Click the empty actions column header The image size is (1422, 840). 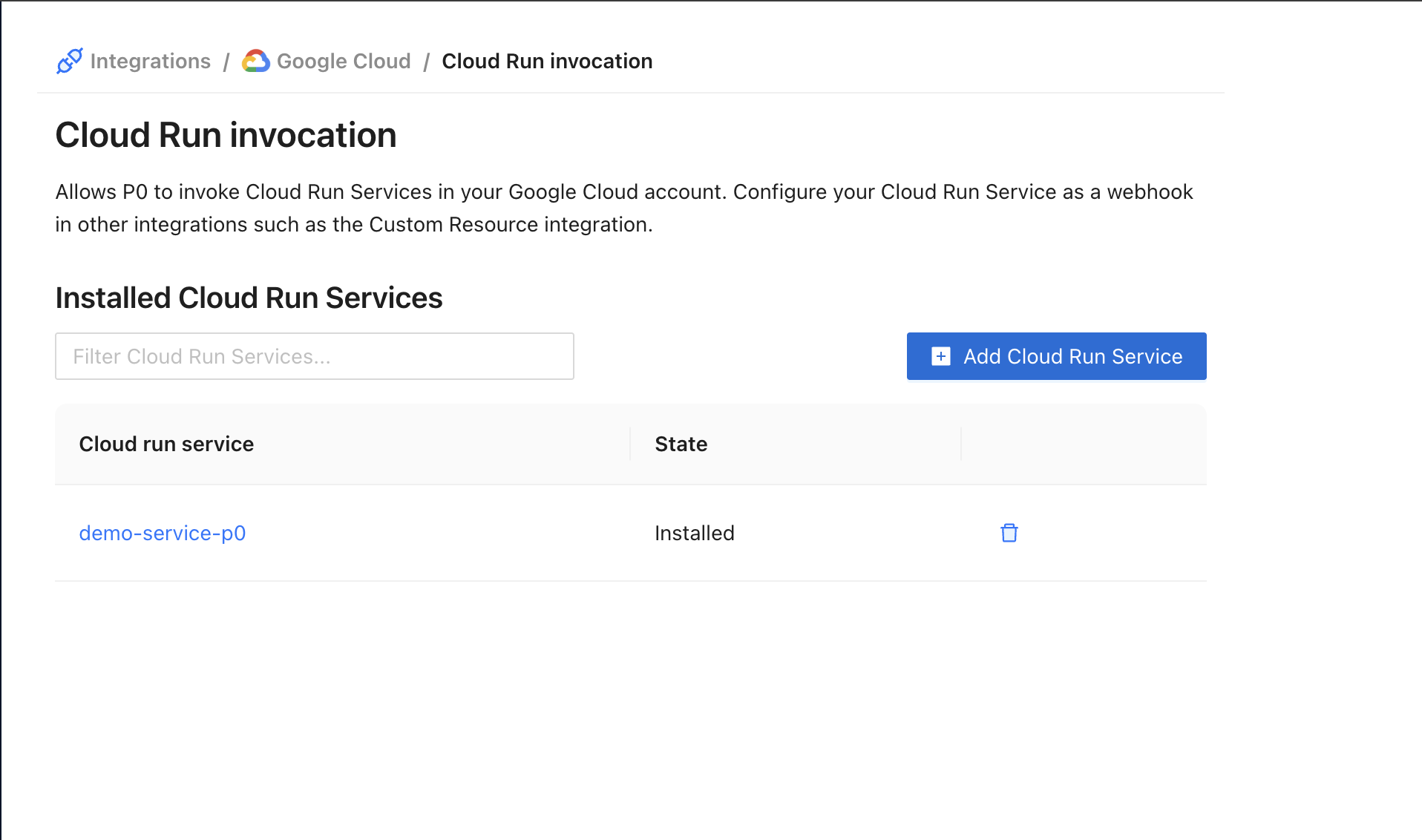(x=1082, y=444)
